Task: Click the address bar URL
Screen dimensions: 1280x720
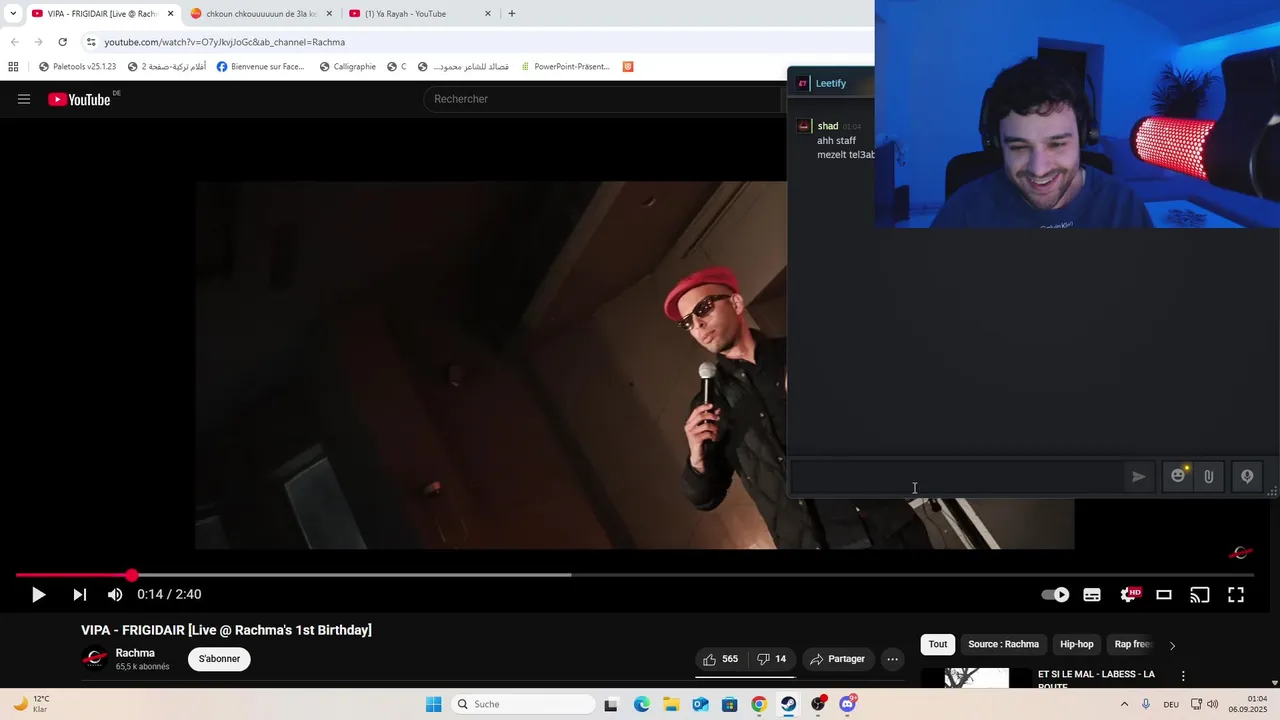Action: coord(225,42)
